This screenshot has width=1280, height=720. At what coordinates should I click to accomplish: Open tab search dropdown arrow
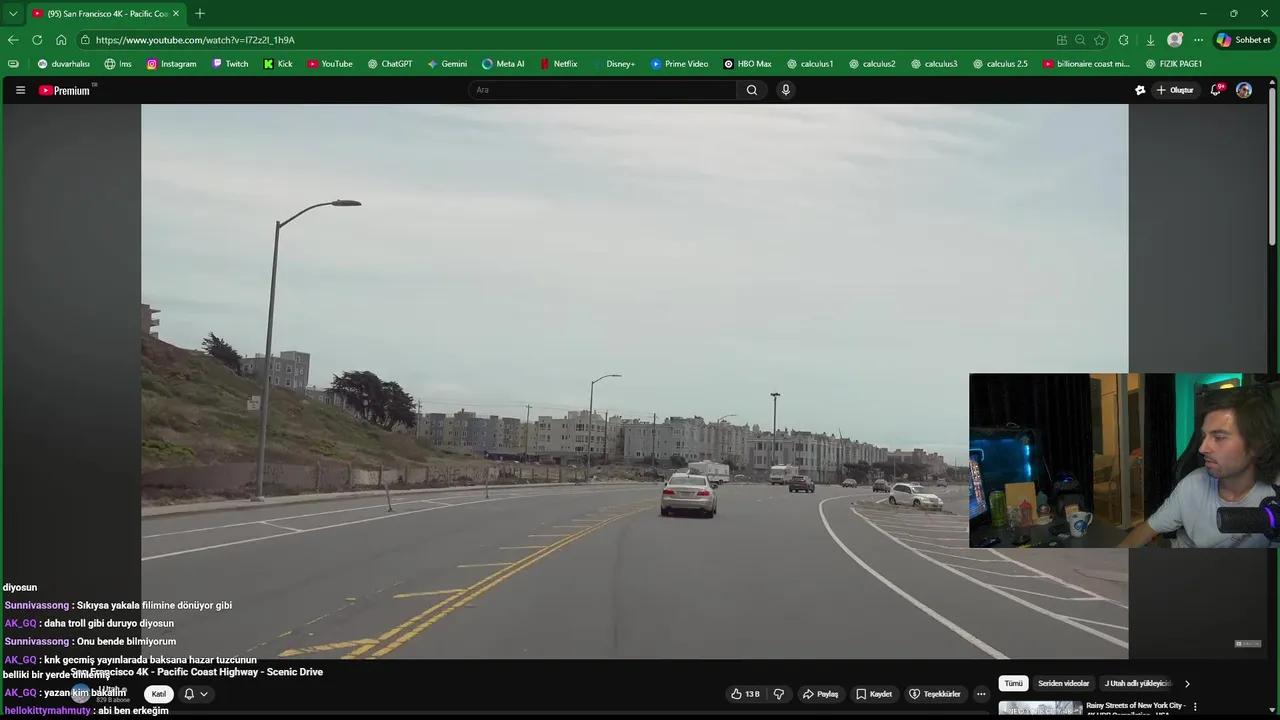click(x=13, y=14)
